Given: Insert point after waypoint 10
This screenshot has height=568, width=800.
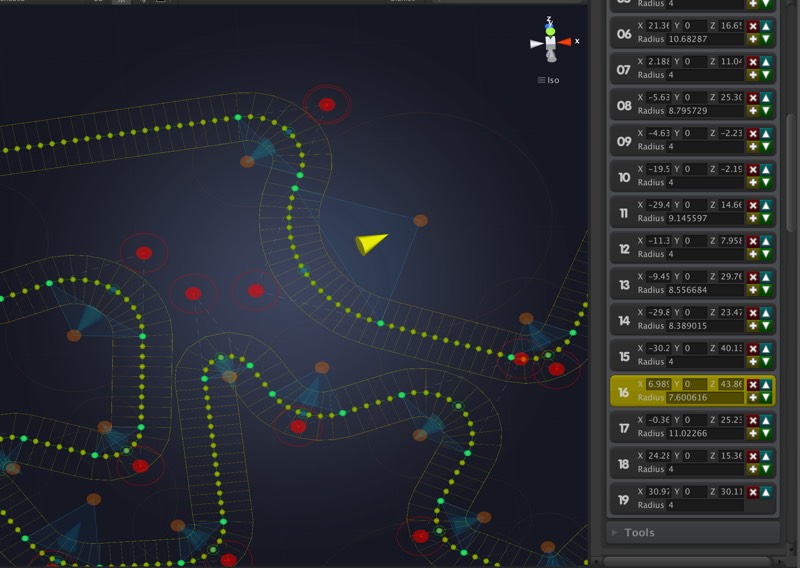Looking at the screenshot, I should click(753, 183).
